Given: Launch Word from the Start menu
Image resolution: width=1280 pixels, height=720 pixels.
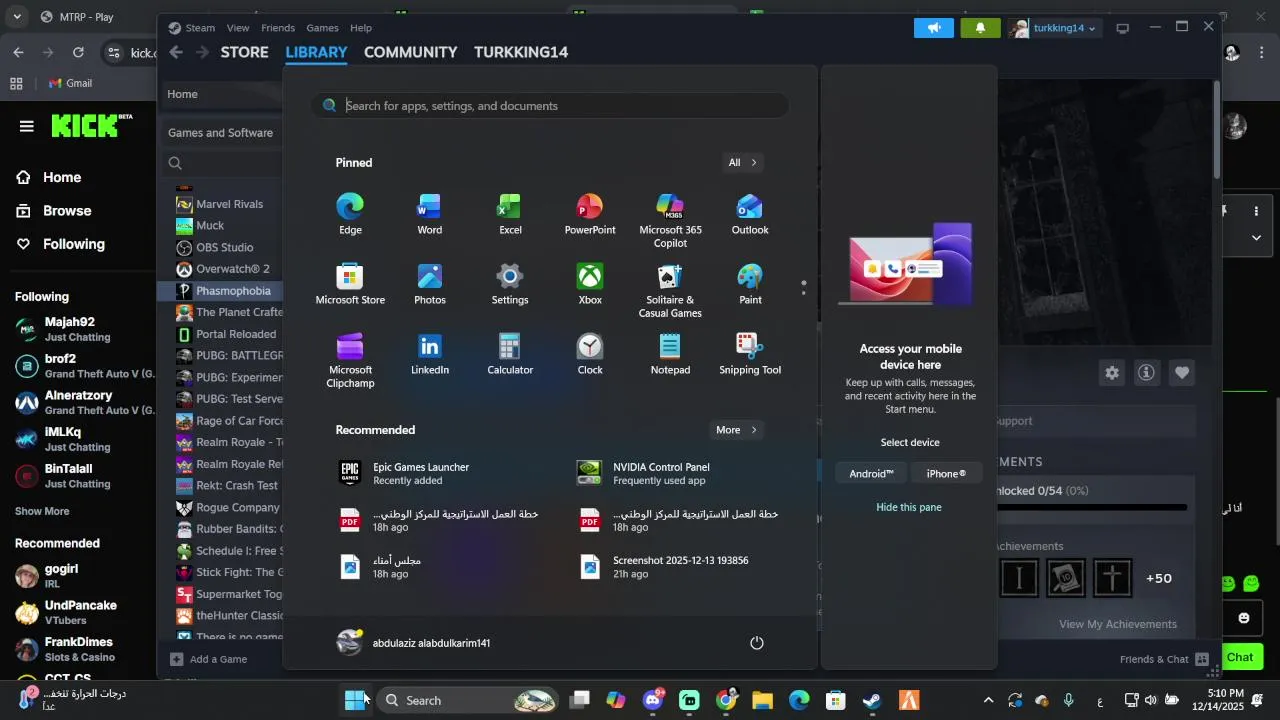Looking at the screenshot, I should point(430,214).
